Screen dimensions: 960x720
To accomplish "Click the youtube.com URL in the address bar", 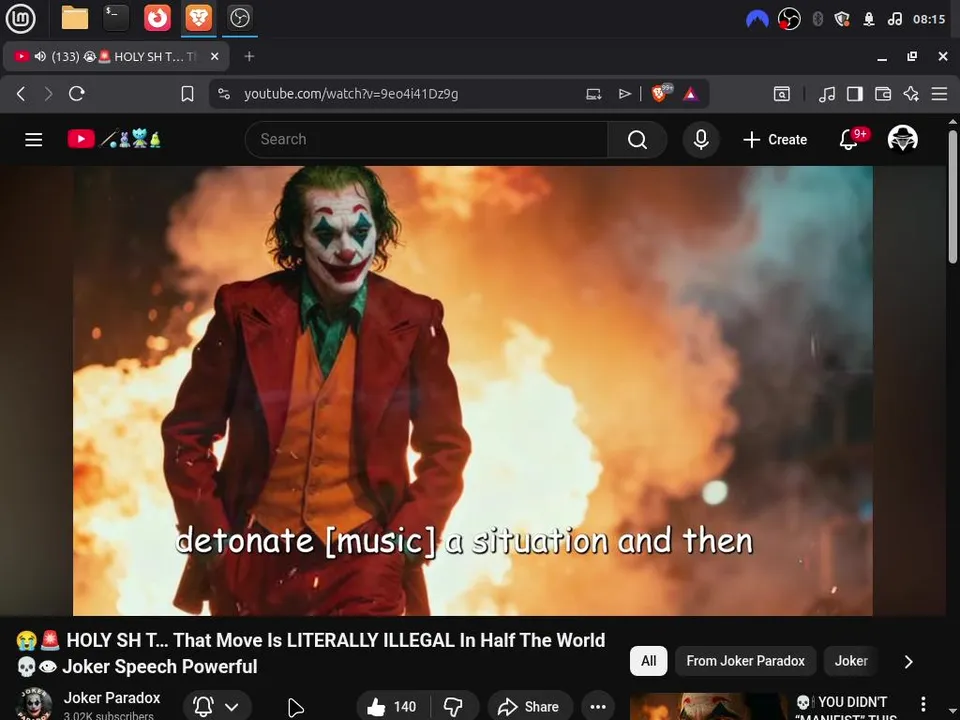I will coord(351,94).
